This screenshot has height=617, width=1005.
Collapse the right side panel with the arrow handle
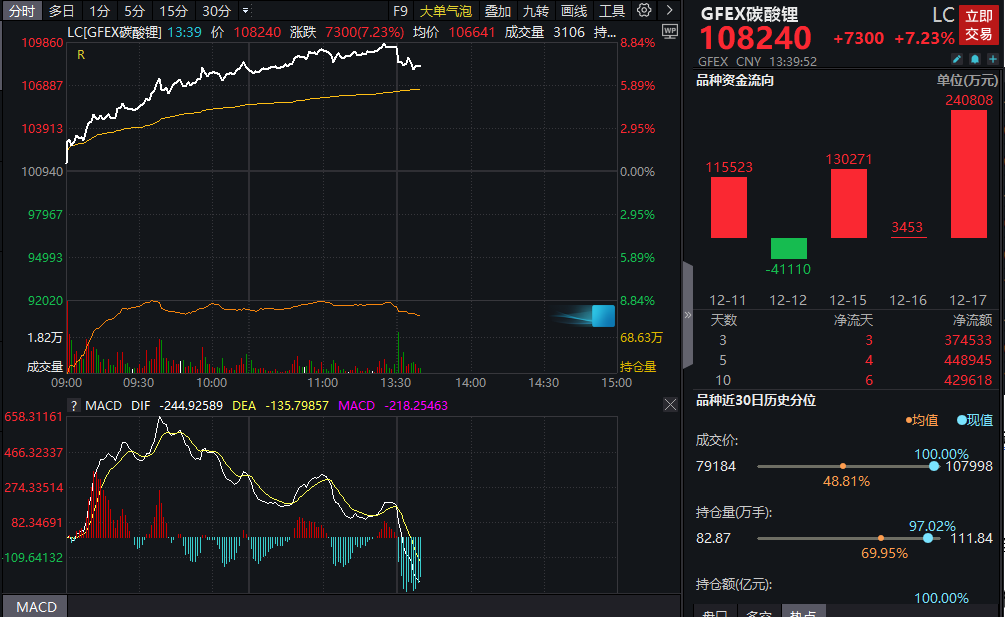pyautogui.click(x=688, y=315)
